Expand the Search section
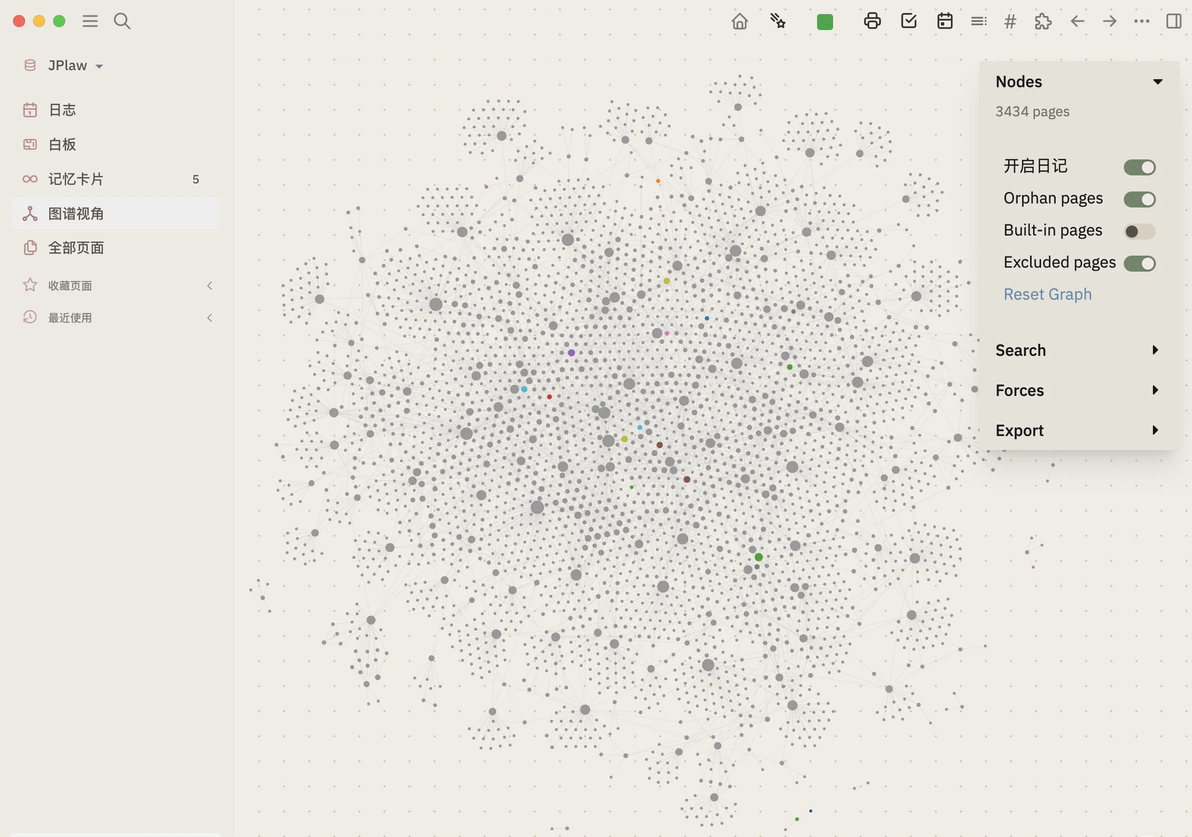1192x837 pixels. pyautogui.click(x=1079, y=350)
